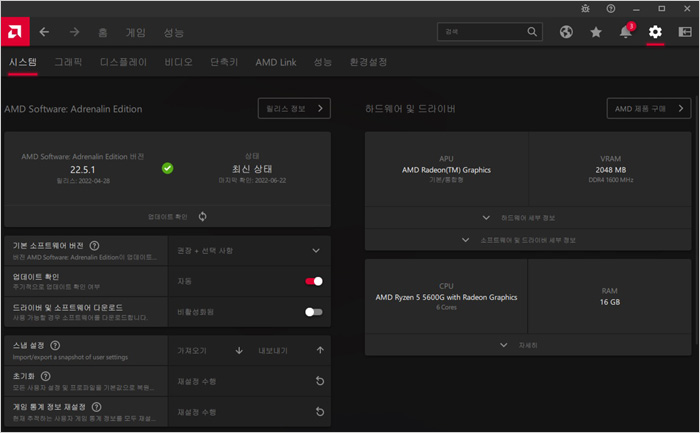Click AMD Ryzen 5 5600G CPU text

(x=446, y=297)
